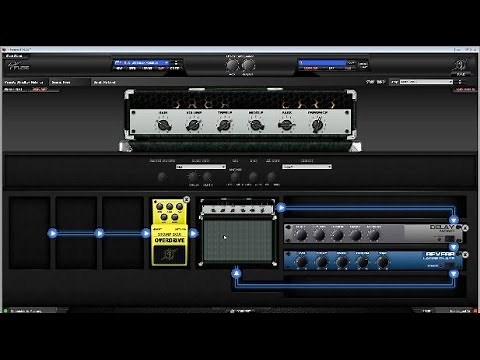480x360 pixels.
Task: Click the down arrow between Delay and Reverb racks
Action: coord(454,247)
